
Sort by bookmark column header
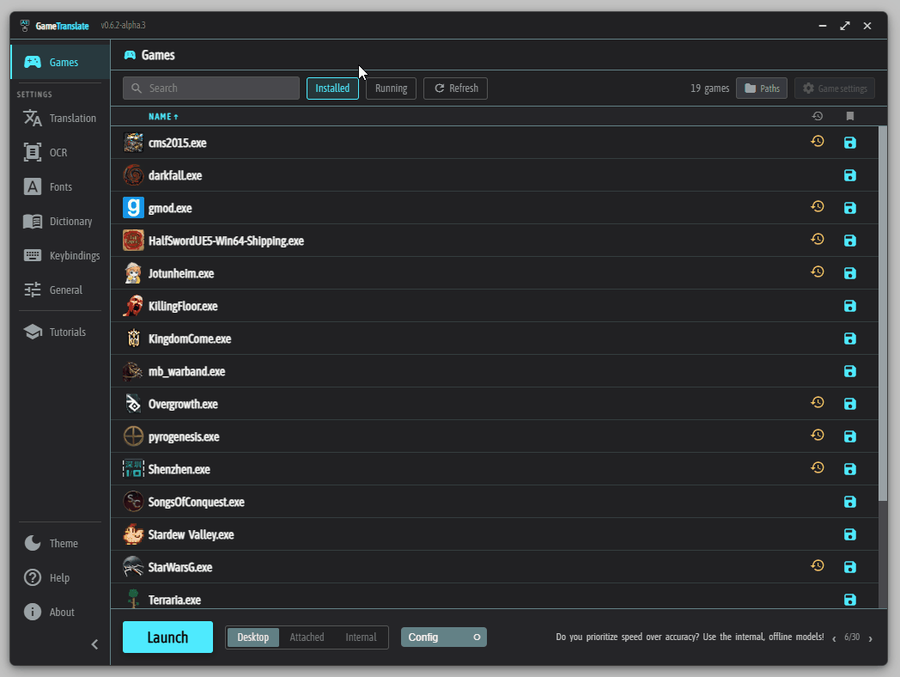[x=850, y=117]
